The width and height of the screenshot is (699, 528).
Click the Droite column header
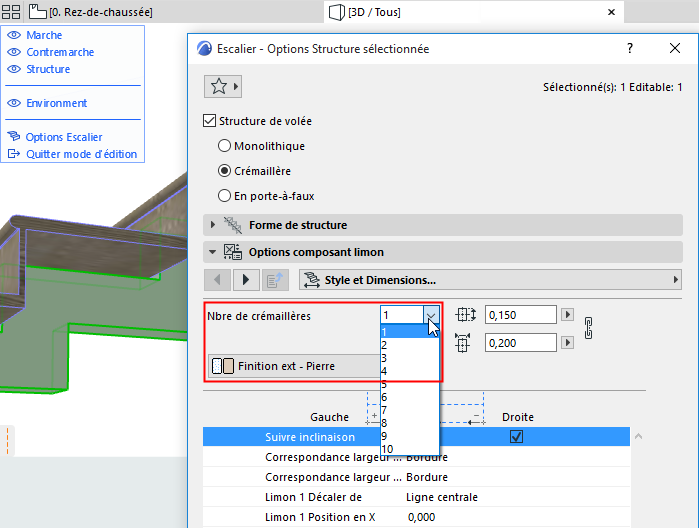click(518, 417)
